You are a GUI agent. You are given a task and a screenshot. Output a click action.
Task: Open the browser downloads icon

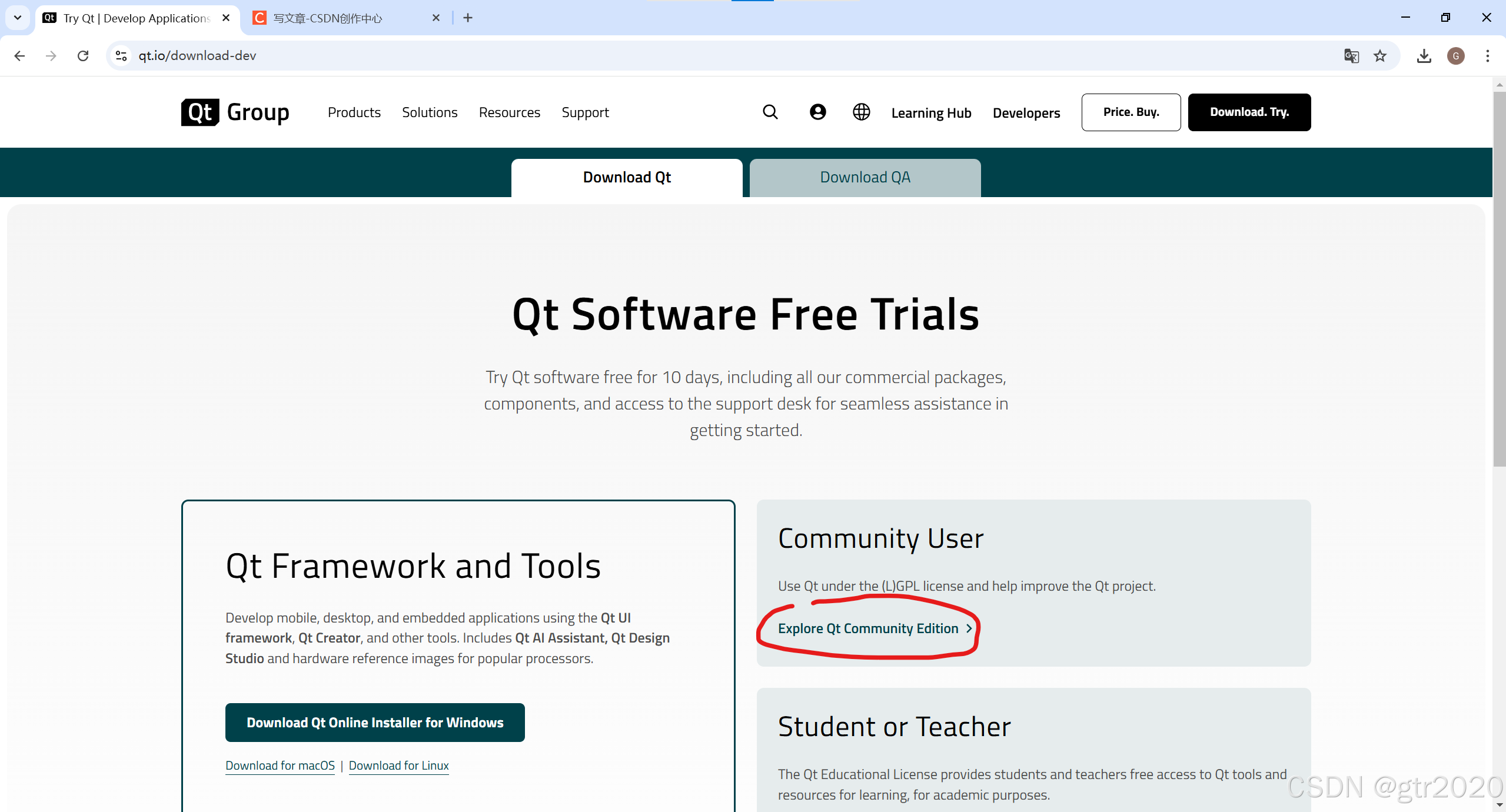(x=1424, y=56)
